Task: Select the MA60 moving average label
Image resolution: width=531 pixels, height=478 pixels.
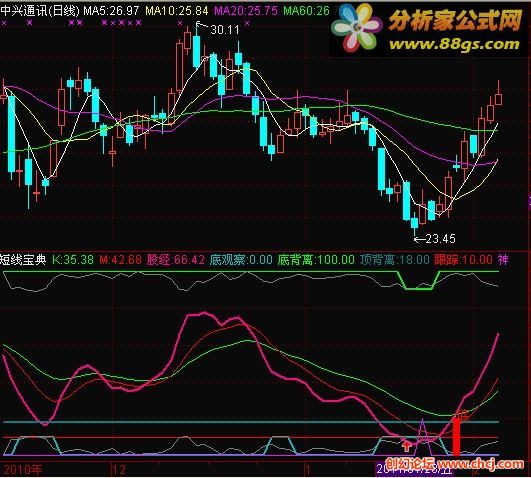Action: (x=306, y=11)
